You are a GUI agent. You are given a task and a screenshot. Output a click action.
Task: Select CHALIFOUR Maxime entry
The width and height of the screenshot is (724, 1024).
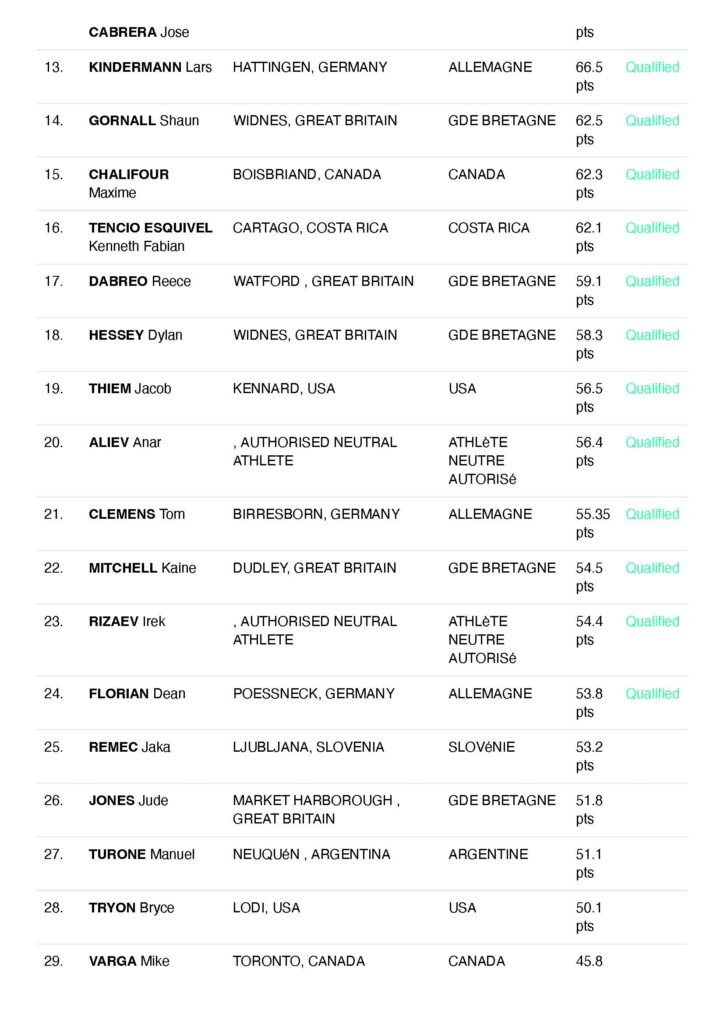point(129,183)
